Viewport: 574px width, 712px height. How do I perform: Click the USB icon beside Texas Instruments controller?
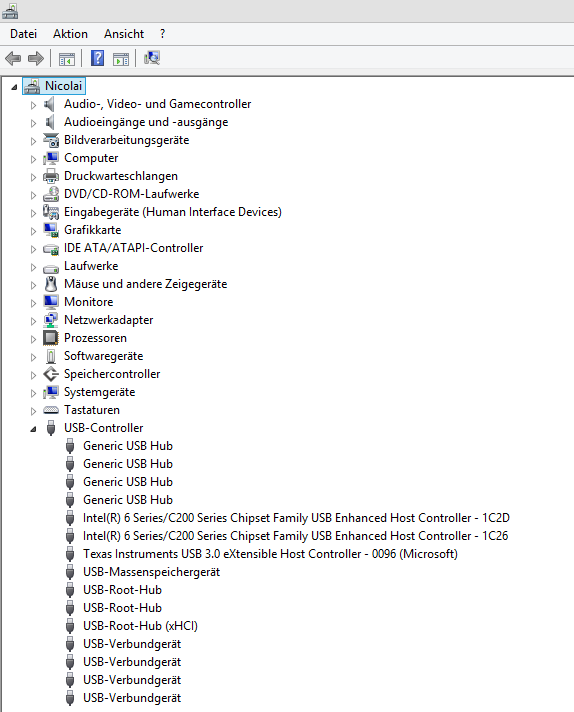click(x=70, y=554)
